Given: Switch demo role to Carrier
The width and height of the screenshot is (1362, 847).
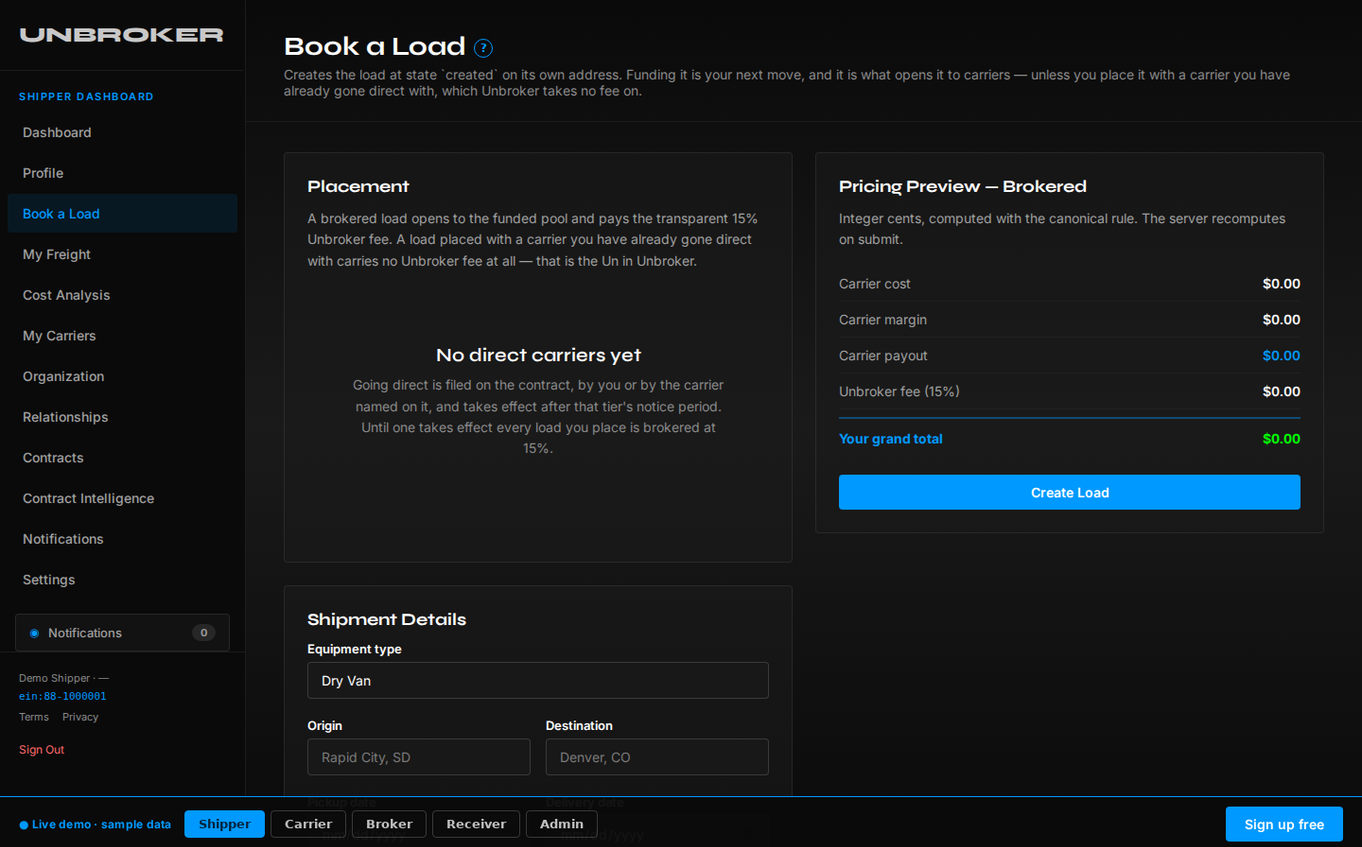Looking at the screenshot, I should (x=308, y=824).
